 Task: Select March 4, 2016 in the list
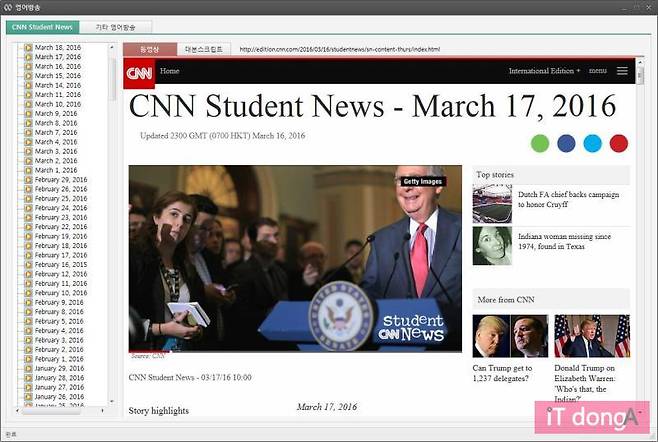(x=56, y=142)
